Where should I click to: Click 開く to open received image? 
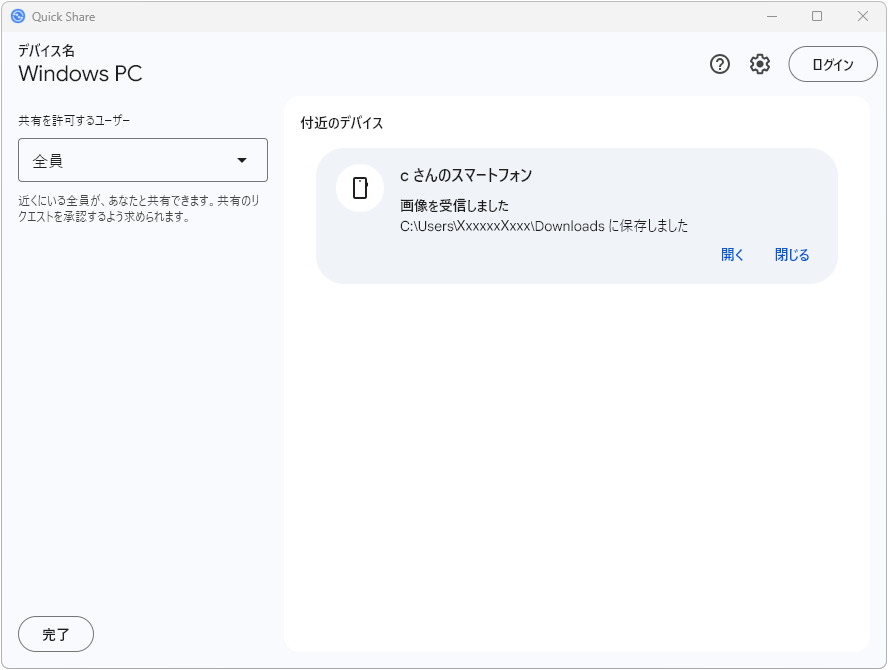click(732, 255)
